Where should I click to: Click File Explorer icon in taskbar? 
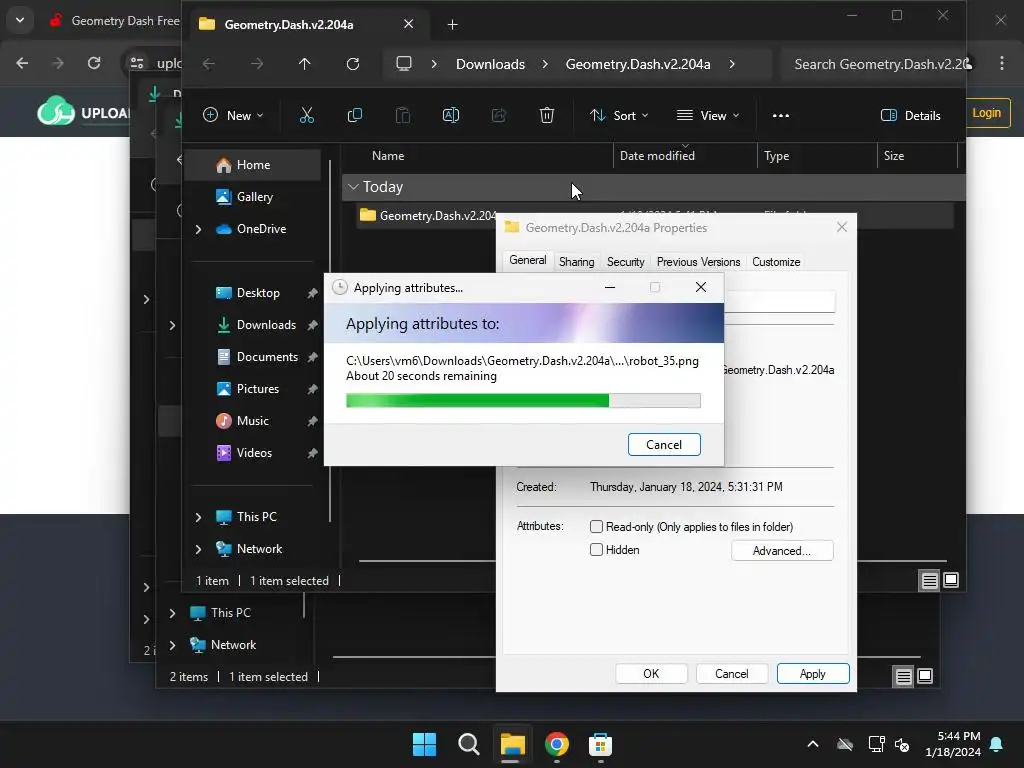coord(513,744)
